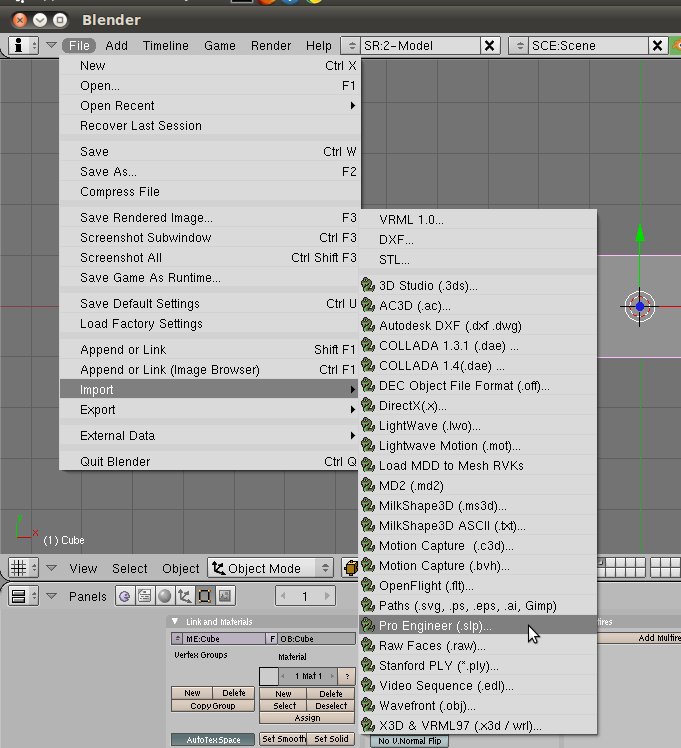Switch to Editing panel context
Viewport: 681px width, 748px height.
[205, 596]
